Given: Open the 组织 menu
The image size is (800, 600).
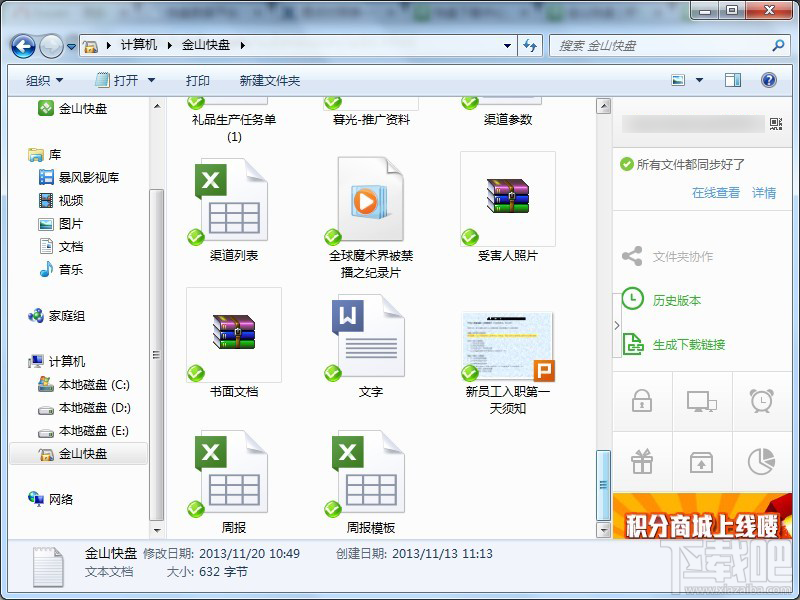Looking at the screenshot, I should click(44, 81).
